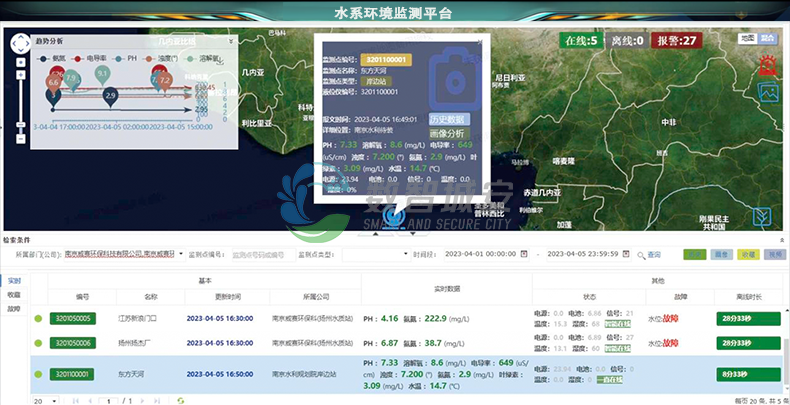Click the 历史数据 button in popup
Screen dimensions: 790x405
[449, 118]
